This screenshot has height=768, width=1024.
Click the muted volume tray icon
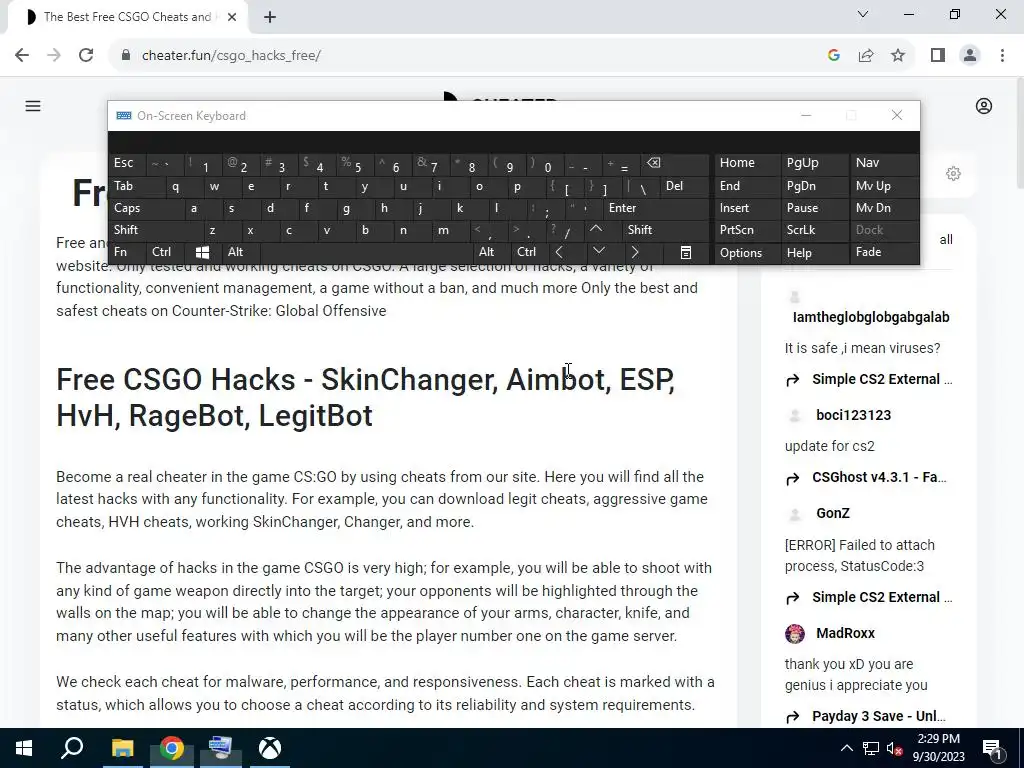coord(894,748)
